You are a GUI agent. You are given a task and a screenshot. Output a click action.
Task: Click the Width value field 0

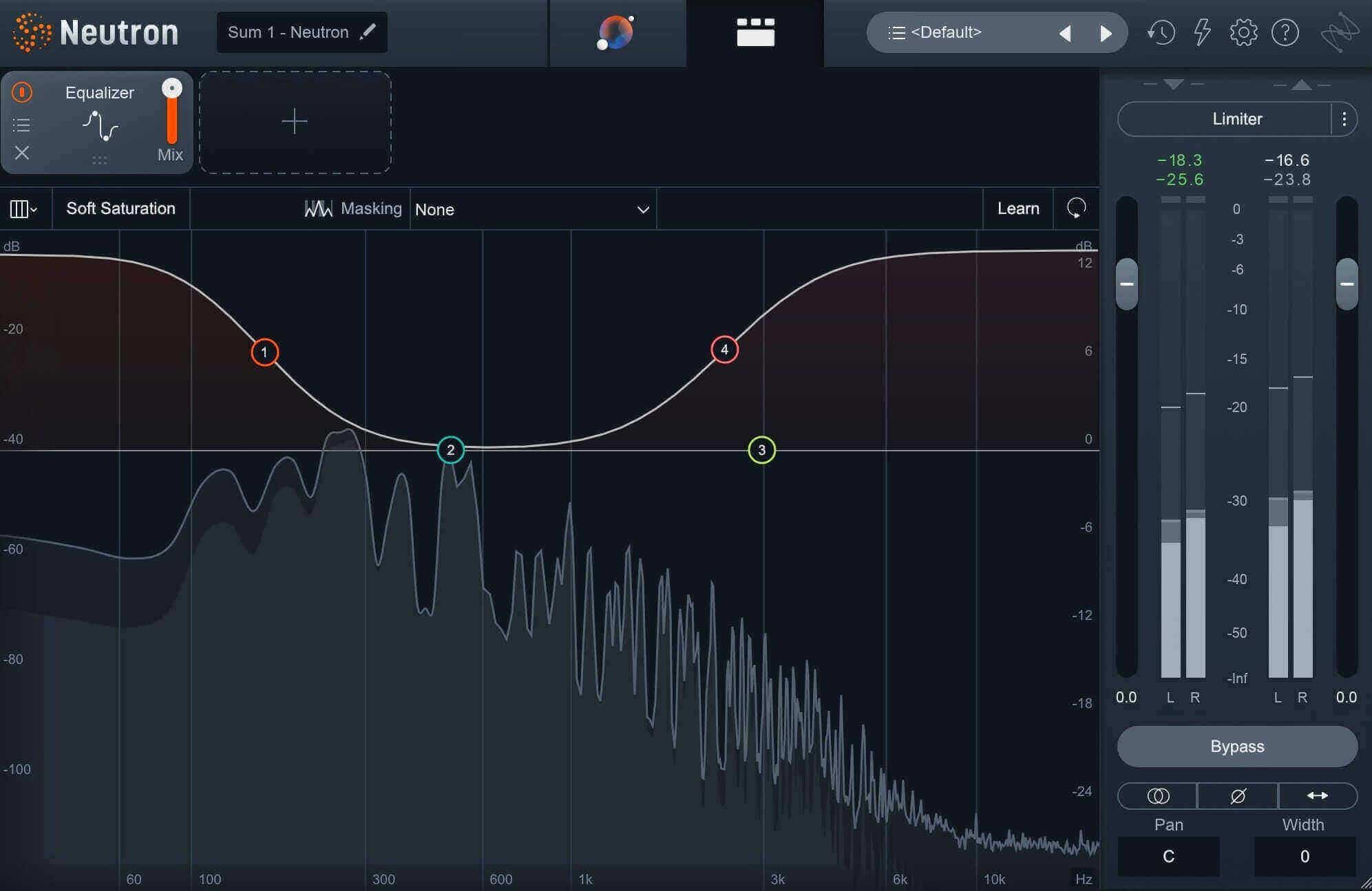click(1305, 857)
